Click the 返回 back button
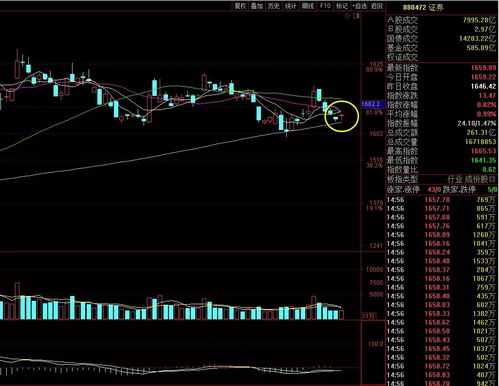 click(377, 6)
